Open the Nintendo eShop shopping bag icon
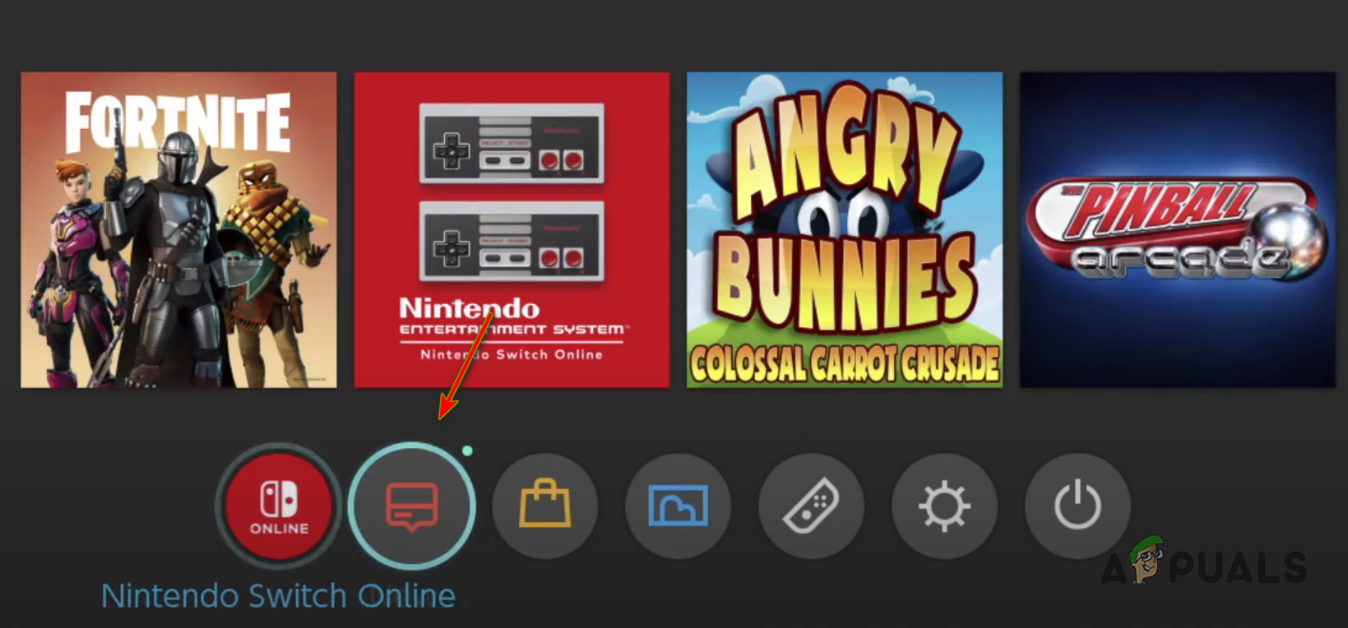Screen dimensions: 1348x628 545,506
